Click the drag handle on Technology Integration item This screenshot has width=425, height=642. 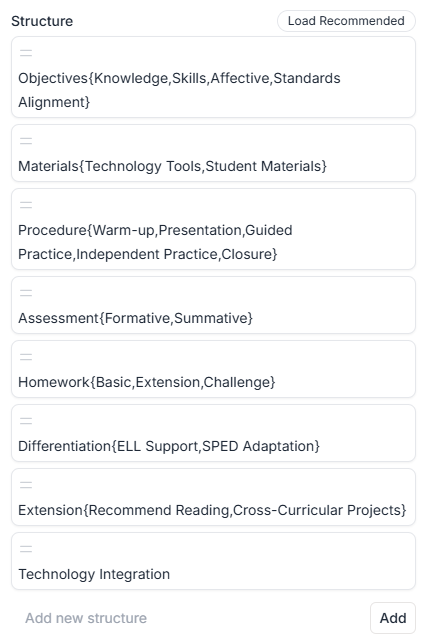tap(26, 549)
